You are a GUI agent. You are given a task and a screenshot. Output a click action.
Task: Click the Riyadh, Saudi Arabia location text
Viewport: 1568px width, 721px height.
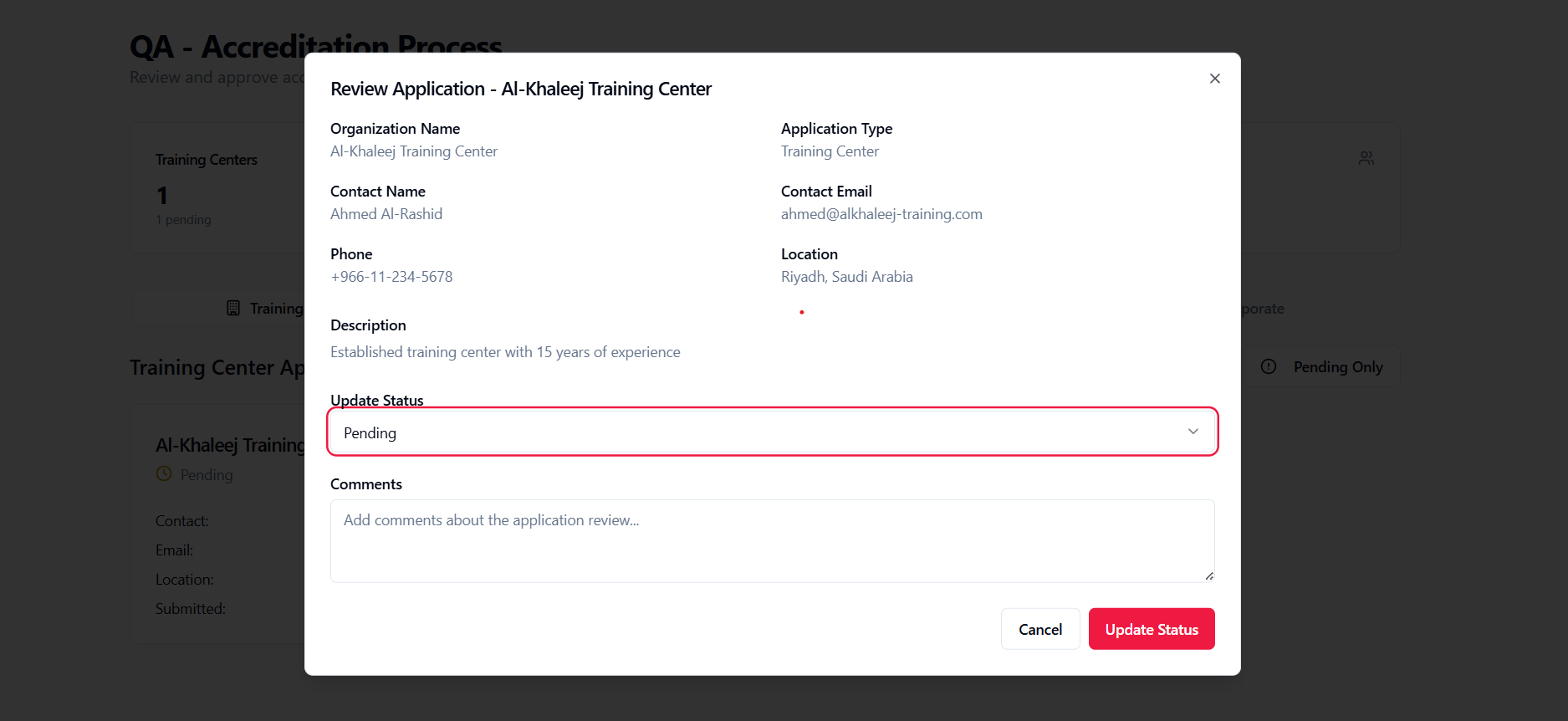[x=846, y=277]
